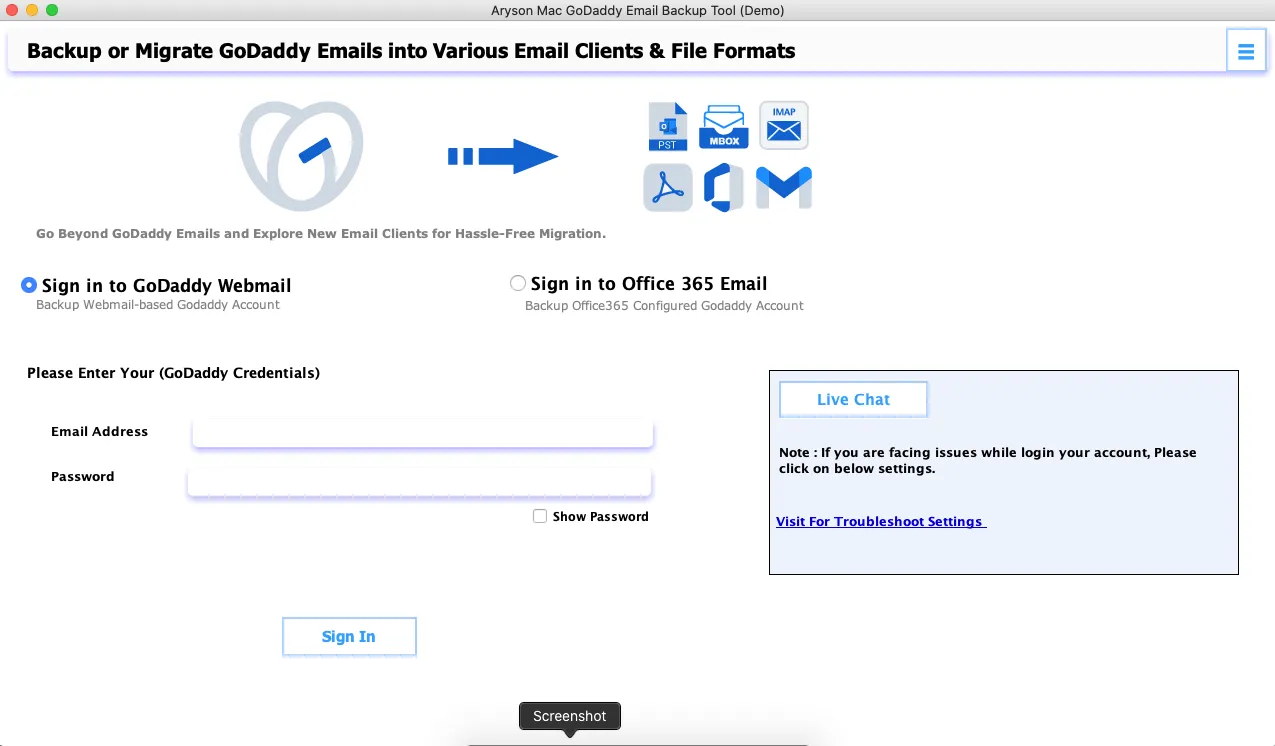This screenshot has width=1275, height=746.
Task: Click the login issues note text
Action: point(988,460)
